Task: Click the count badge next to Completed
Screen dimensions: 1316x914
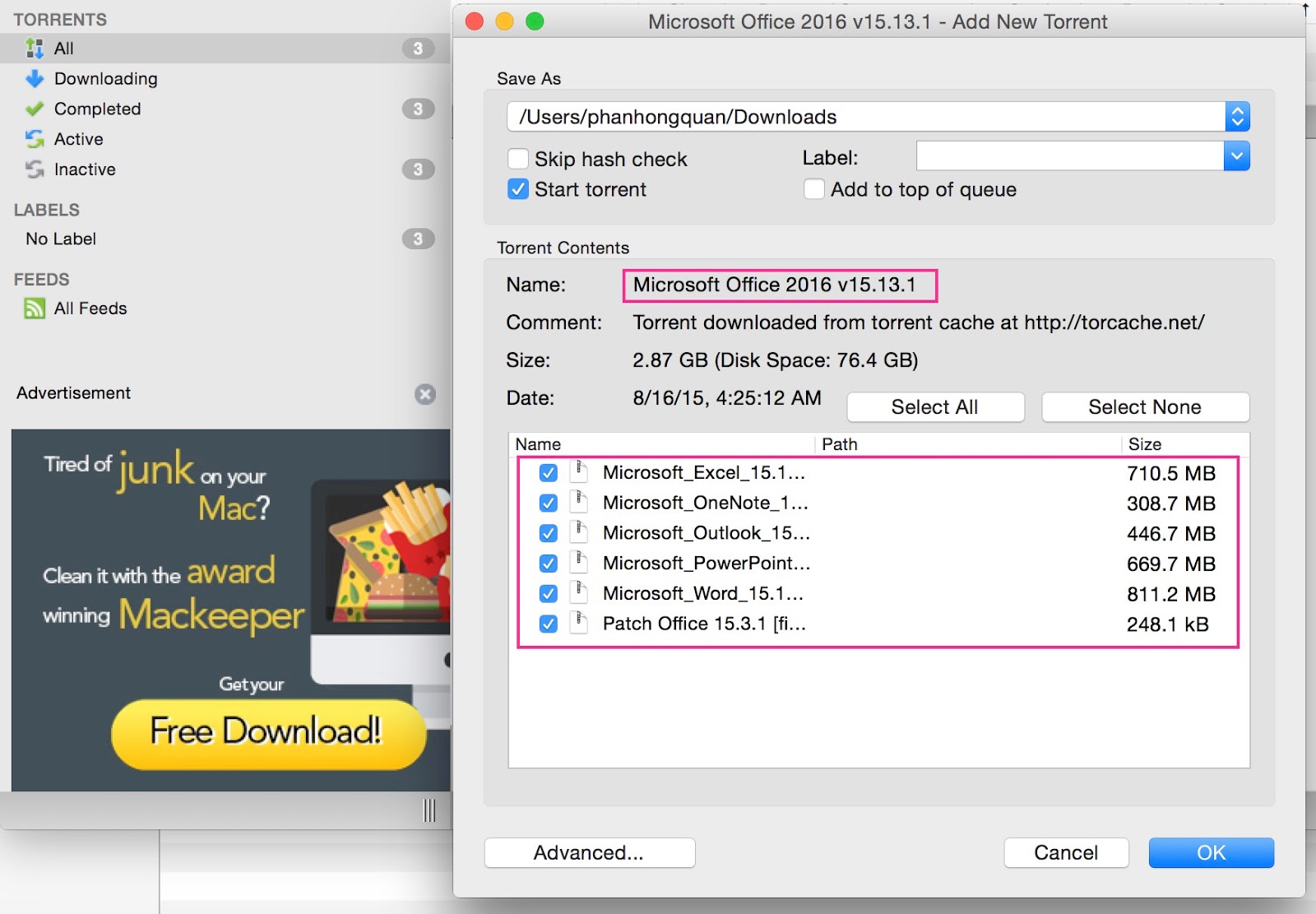Action: coord(418,109)
